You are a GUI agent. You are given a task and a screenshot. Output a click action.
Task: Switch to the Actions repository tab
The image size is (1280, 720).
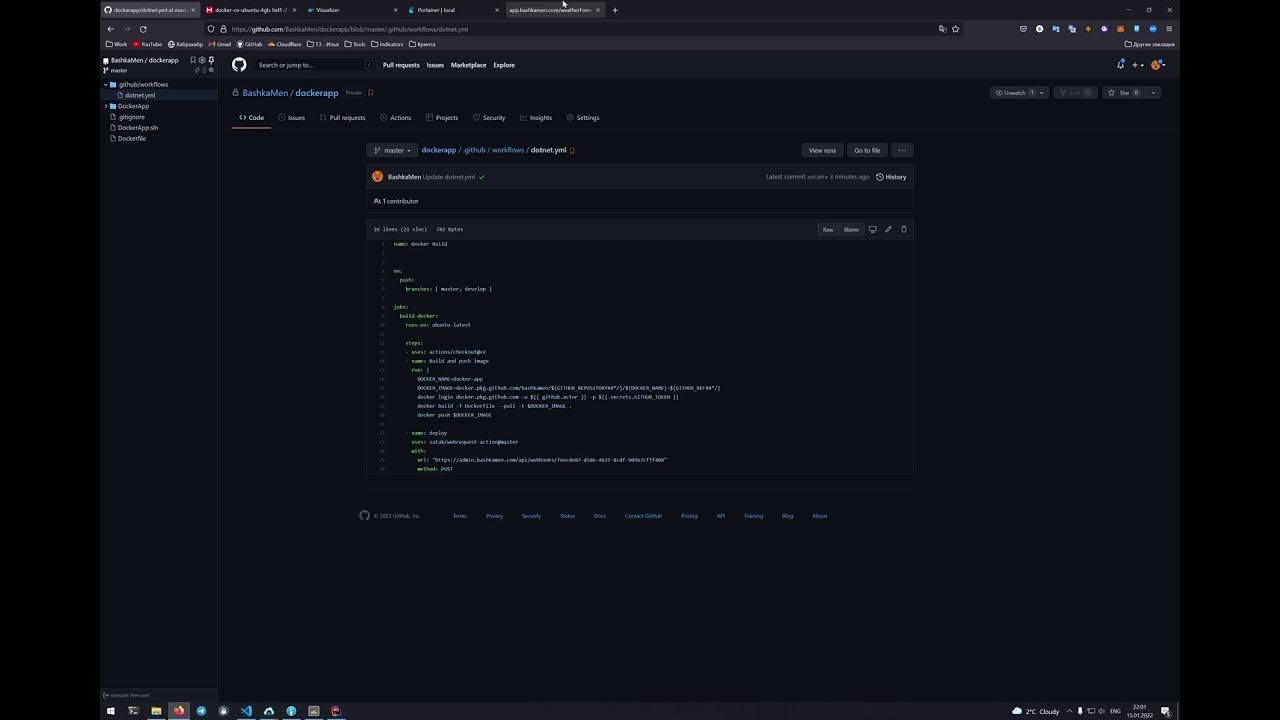point(395,118)
